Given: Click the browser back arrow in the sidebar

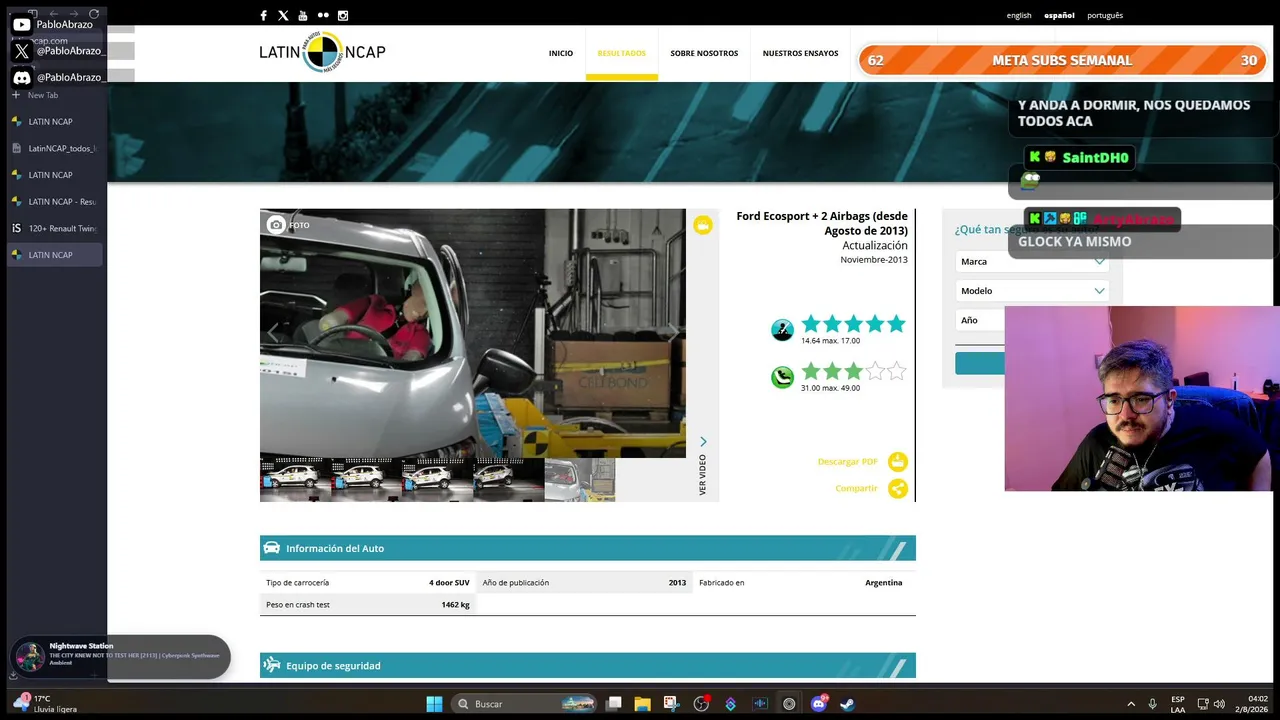Looking at the screenshot, I should [x=53, y=14].
